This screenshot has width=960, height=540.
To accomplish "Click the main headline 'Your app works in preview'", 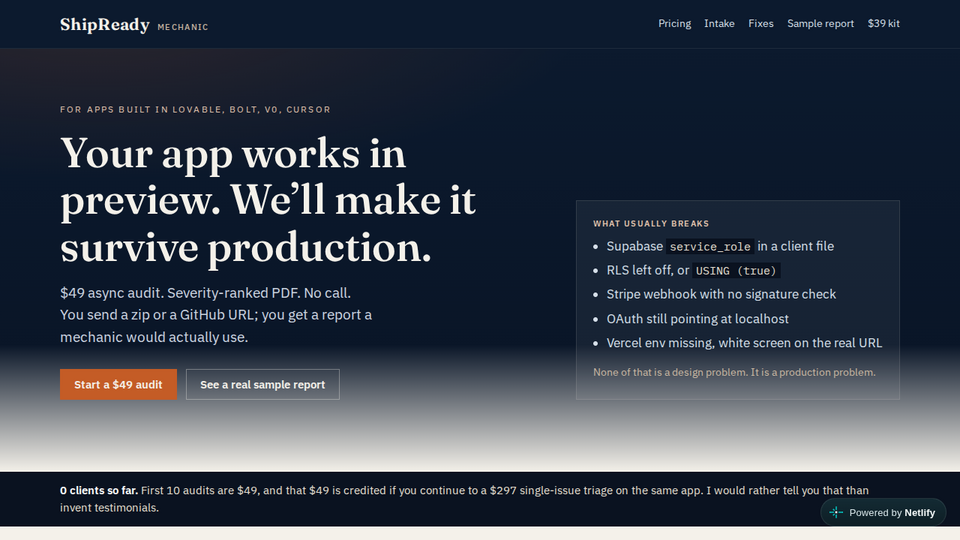I will (x=268, y=200).
